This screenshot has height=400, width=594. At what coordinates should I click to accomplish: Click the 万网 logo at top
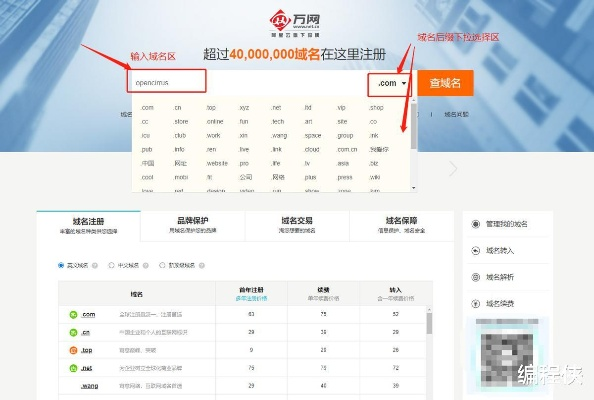pos(295,23)
